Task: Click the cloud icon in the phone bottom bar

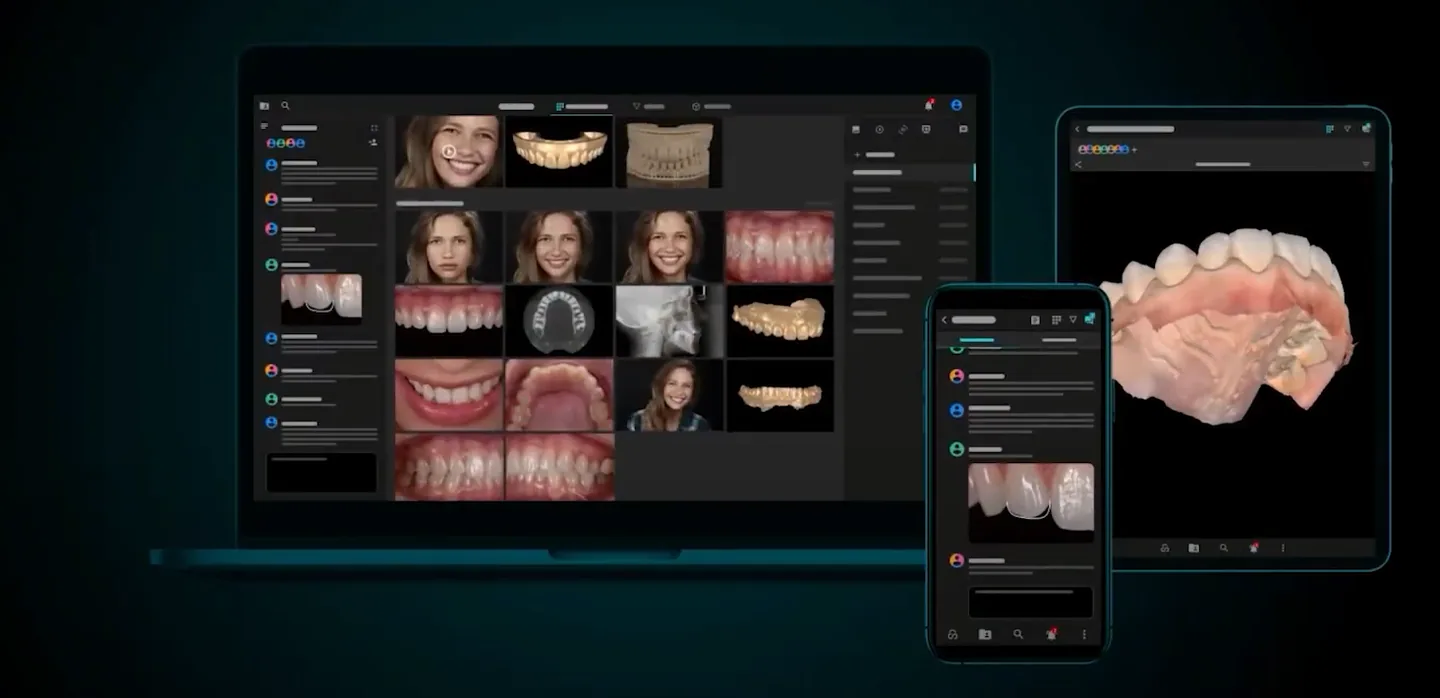Action: (953, 634)
